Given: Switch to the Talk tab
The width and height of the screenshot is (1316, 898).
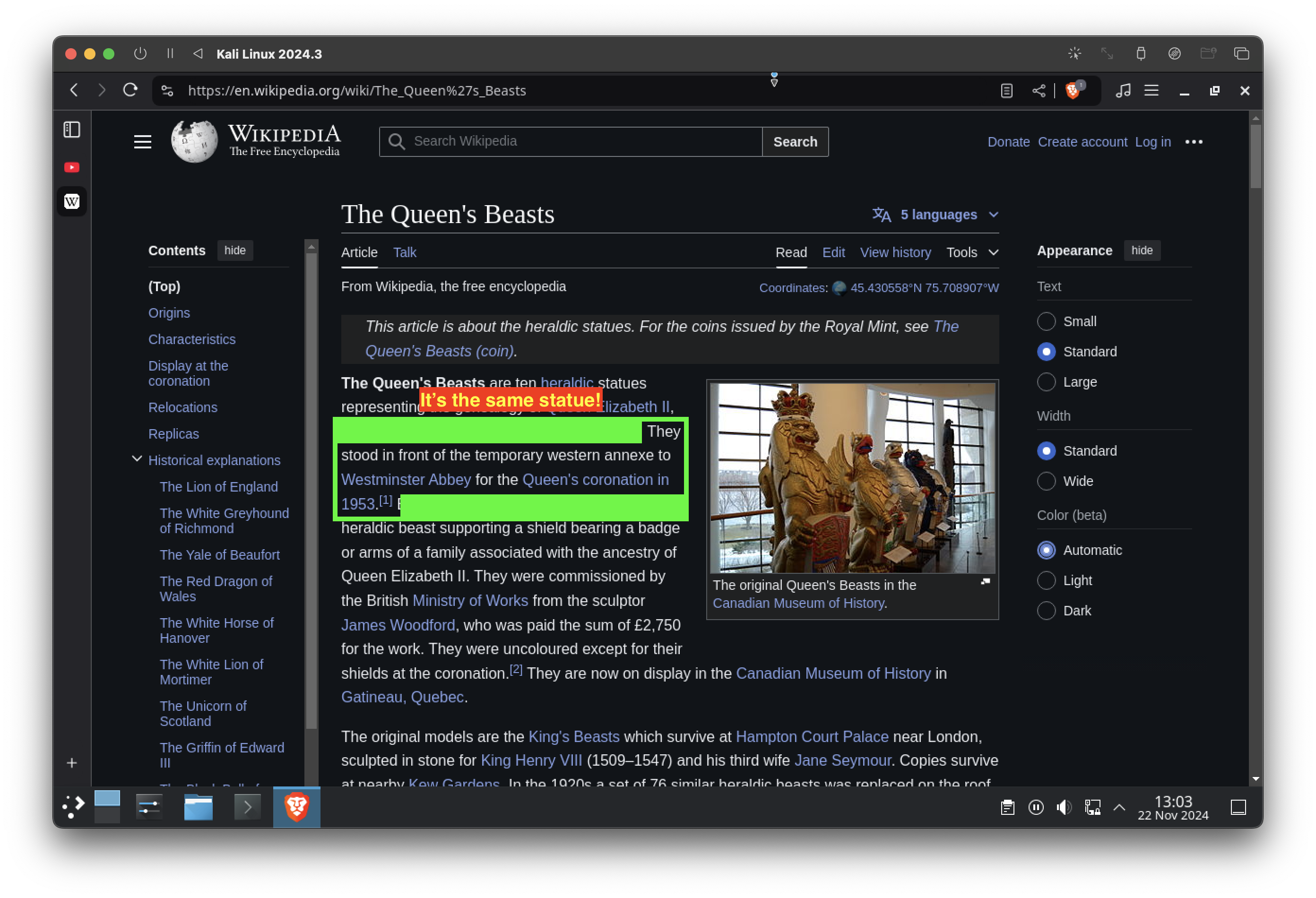Looking at the screenshot, I should pyautogui.click(x=405, y=252).
